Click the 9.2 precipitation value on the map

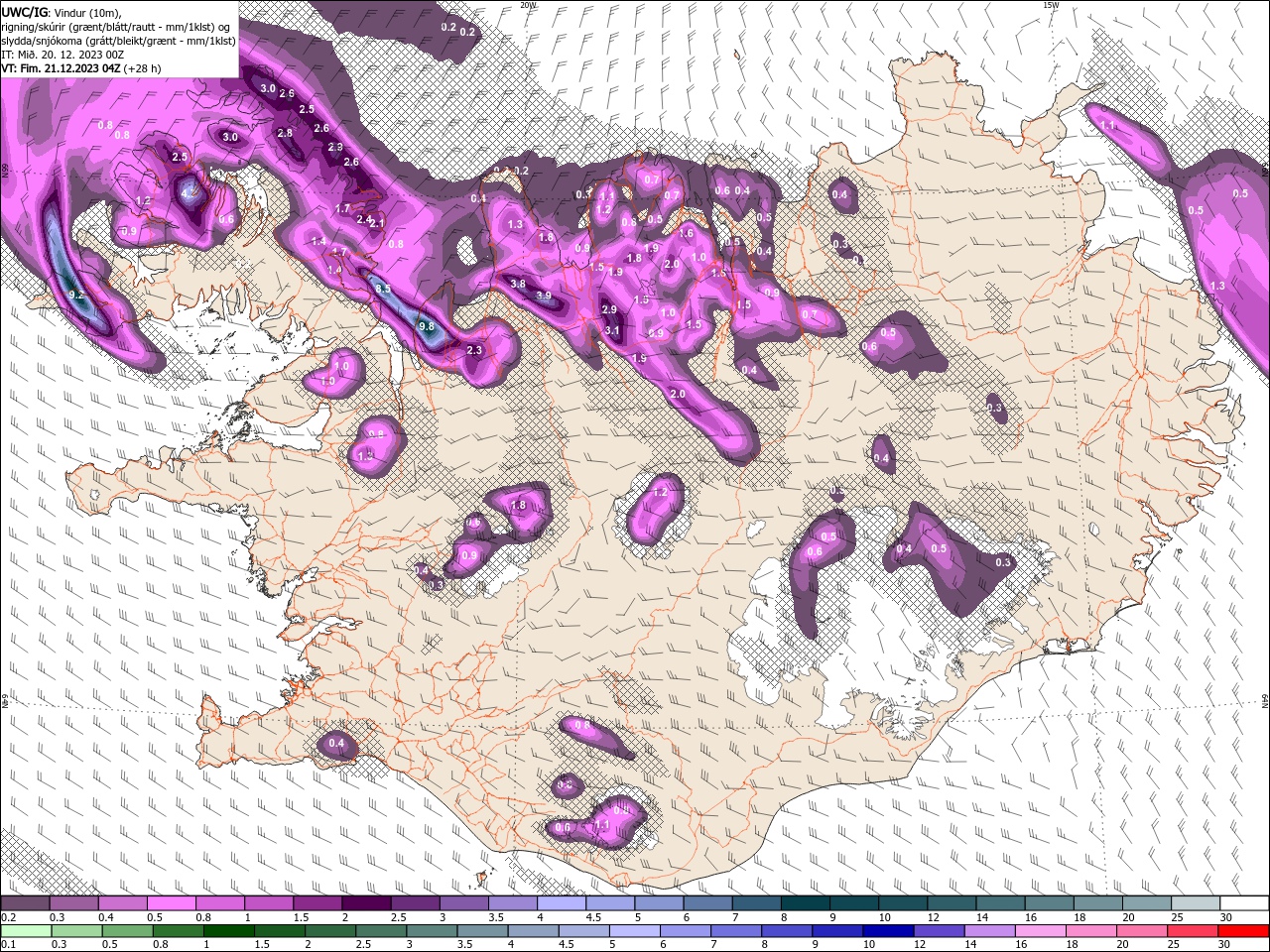point(77,295)
